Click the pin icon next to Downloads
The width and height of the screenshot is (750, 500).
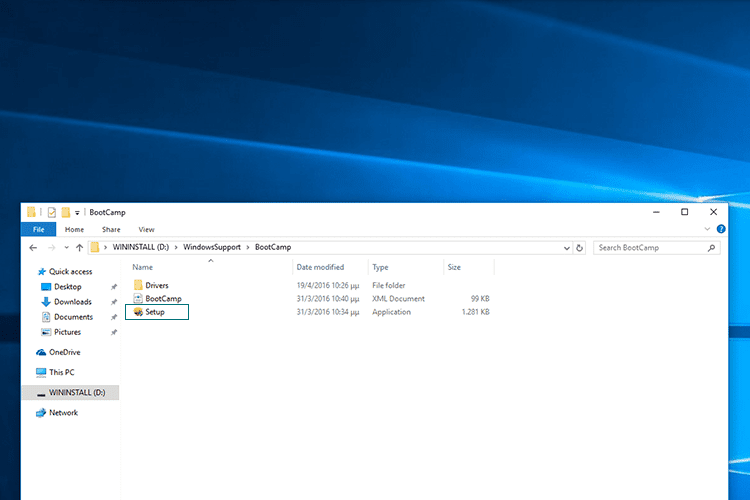click(114, 302)
